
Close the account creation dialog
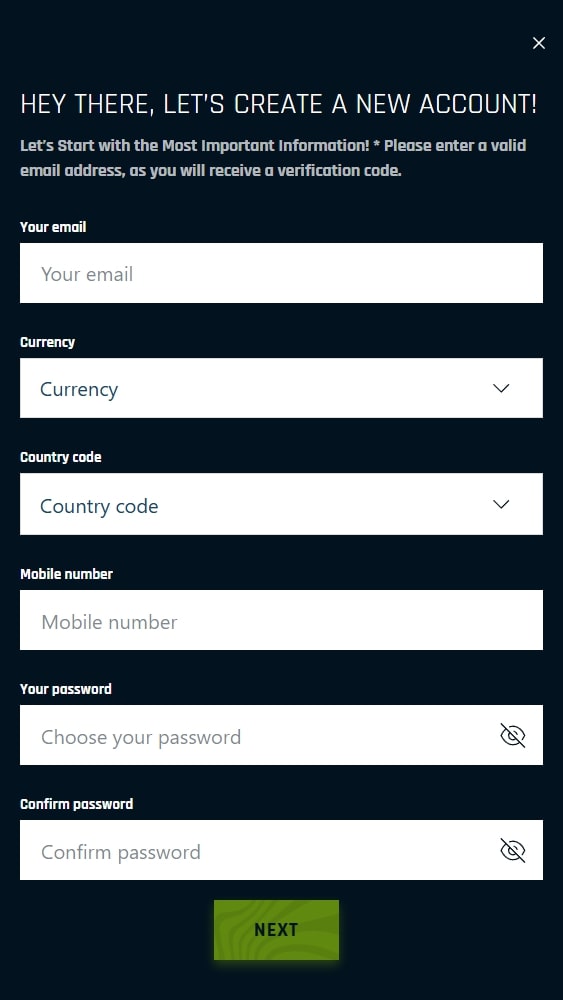(539, 43)
